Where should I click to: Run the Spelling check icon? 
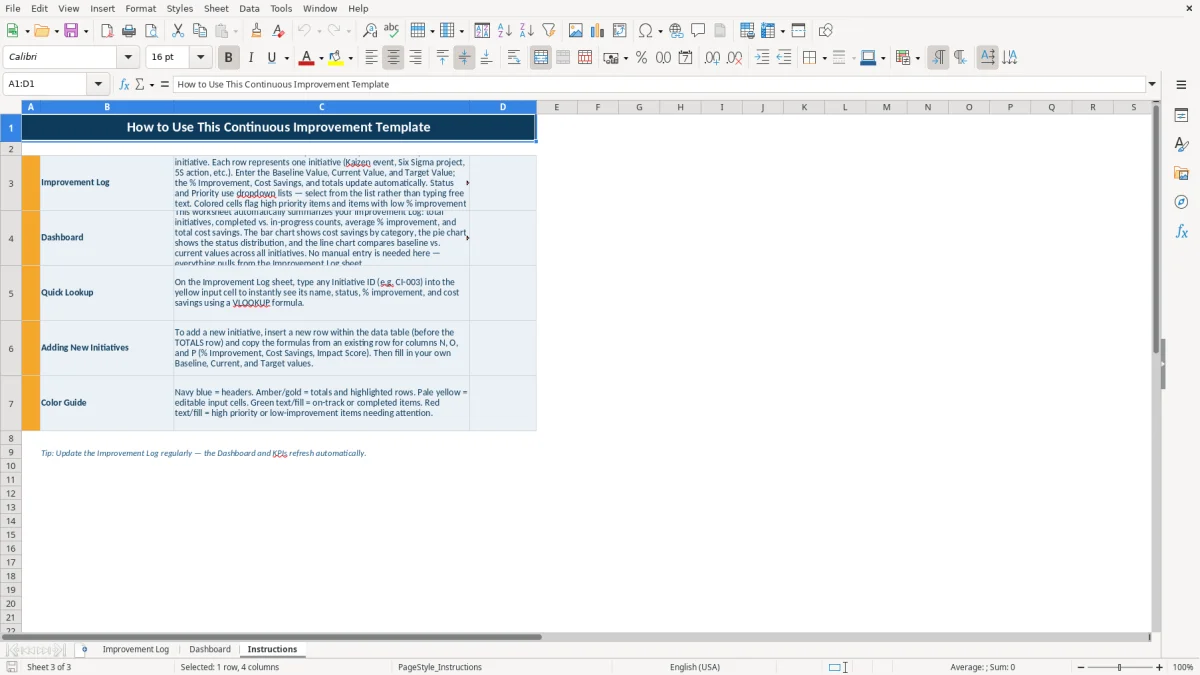[x=392, y=31]
